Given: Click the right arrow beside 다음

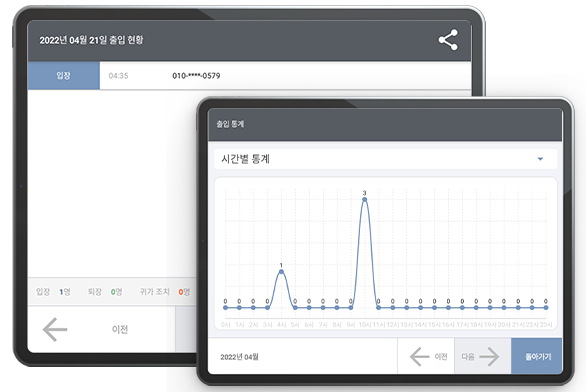Looking at the screenshot, I should pyautogui.click(x=489, y=356).
